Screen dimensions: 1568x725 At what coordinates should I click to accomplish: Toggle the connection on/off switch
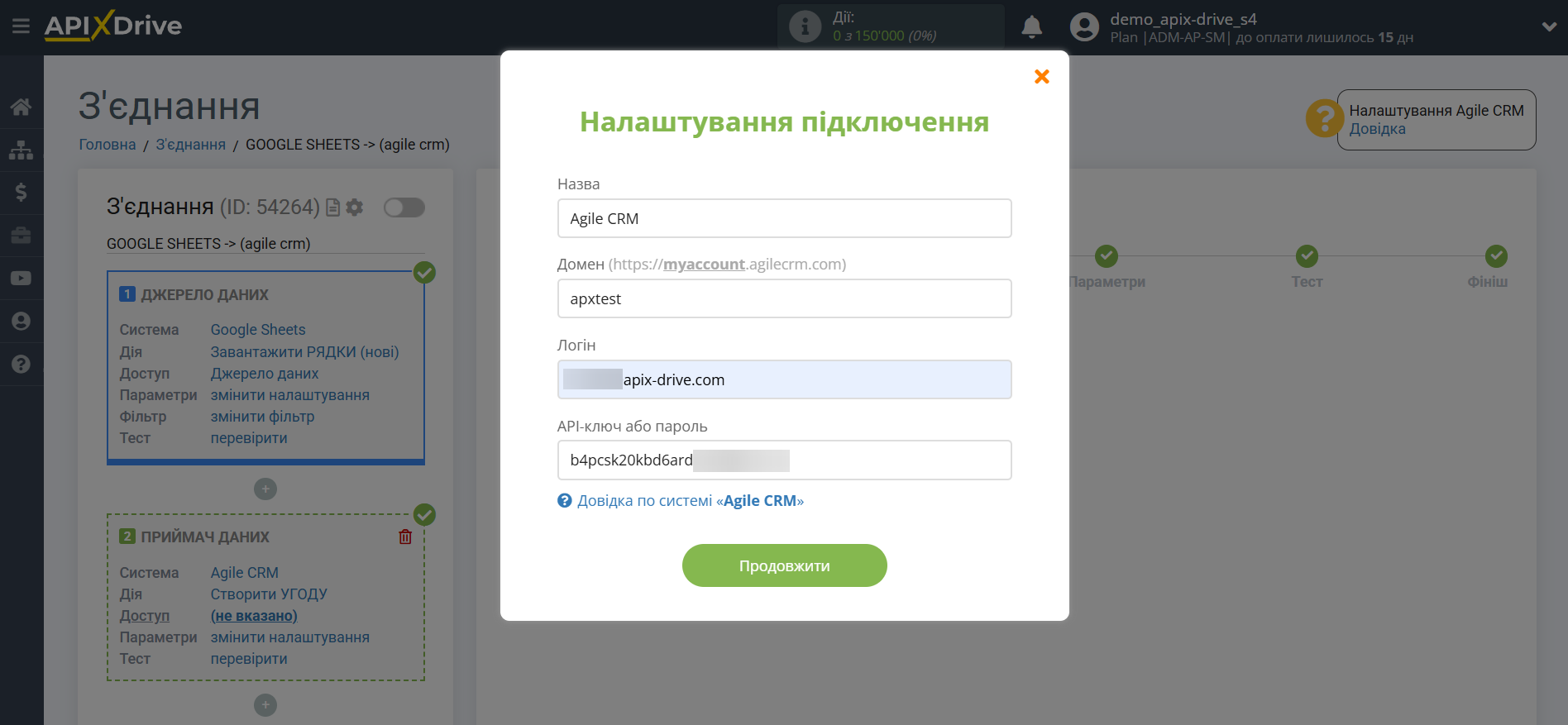(404, 207)
